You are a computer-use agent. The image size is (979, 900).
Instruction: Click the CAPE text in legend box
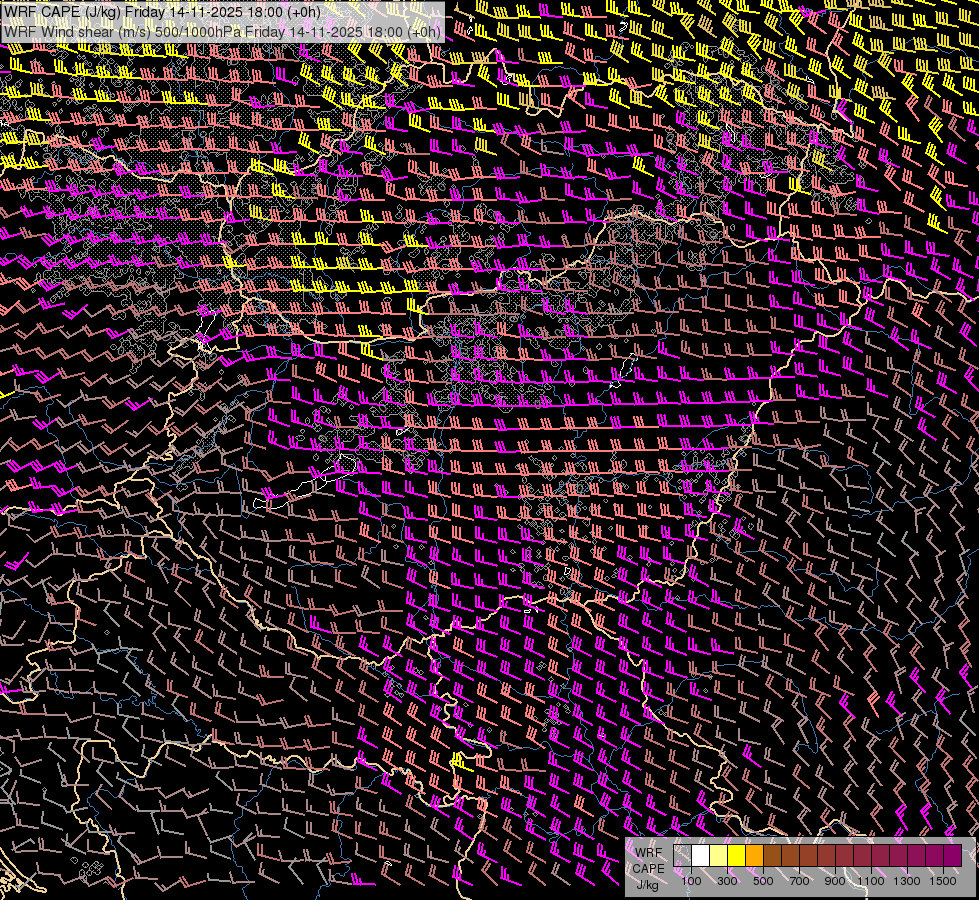click(648, 868)
